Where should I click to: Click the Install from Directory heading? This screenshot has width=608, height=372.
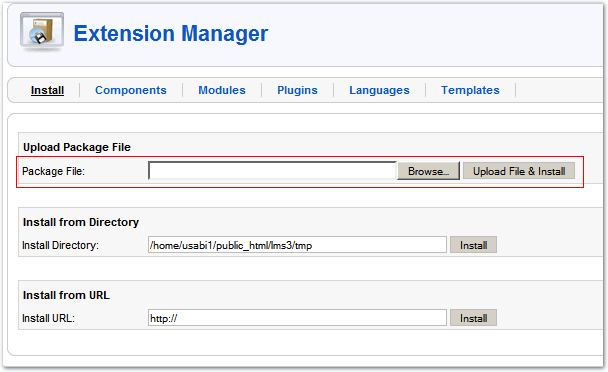pyautogui.click(x=81, y=222)
